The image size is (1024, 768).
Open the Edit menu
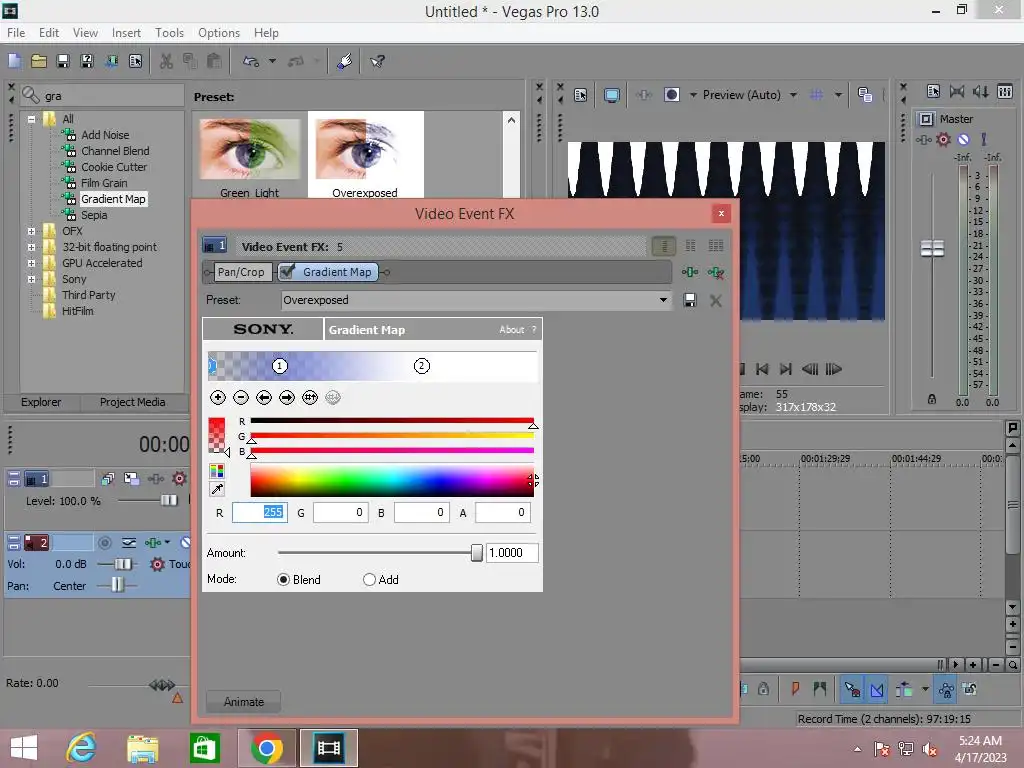click(x=49, y=33)
